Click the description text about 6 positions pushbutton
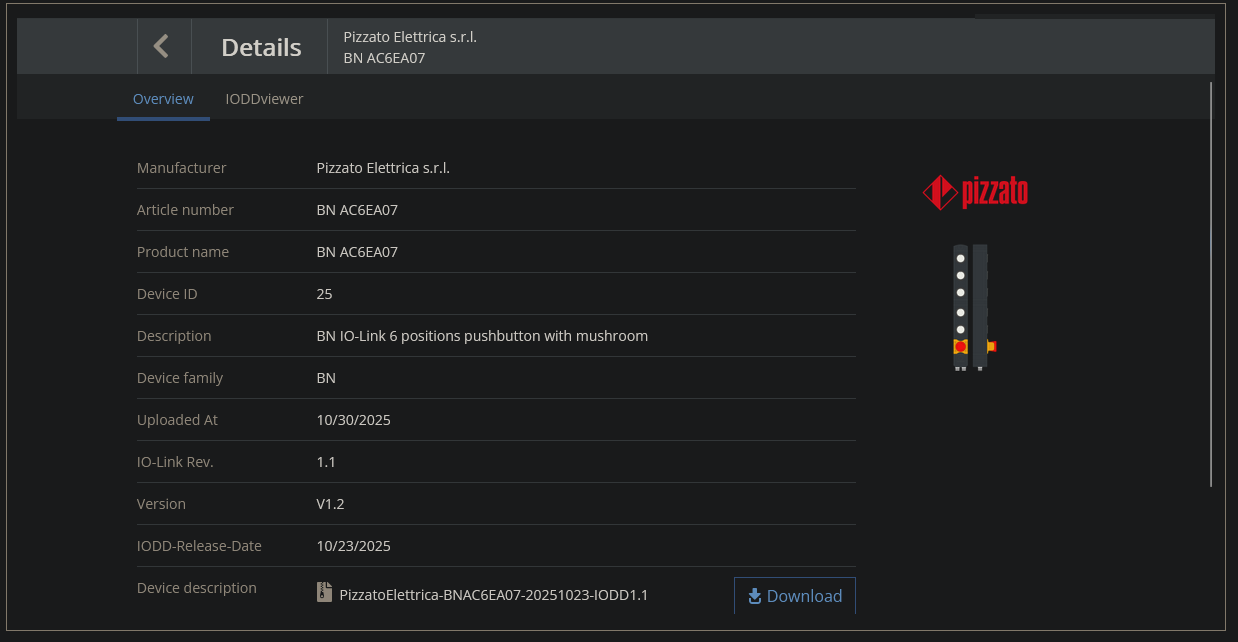 tap(482, 336)
